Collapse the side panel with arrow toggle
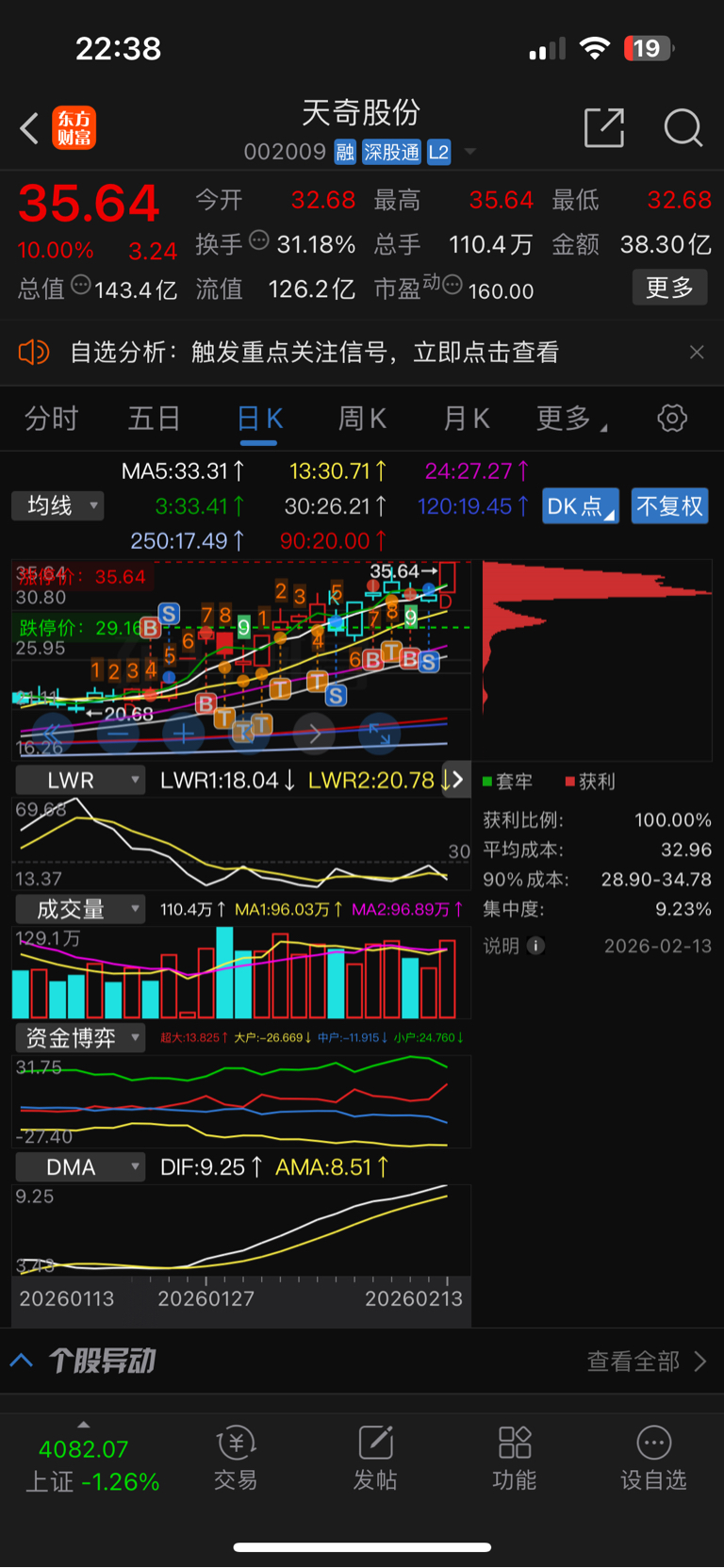This screenshot has width=724, height=1568. click(456, 780)
